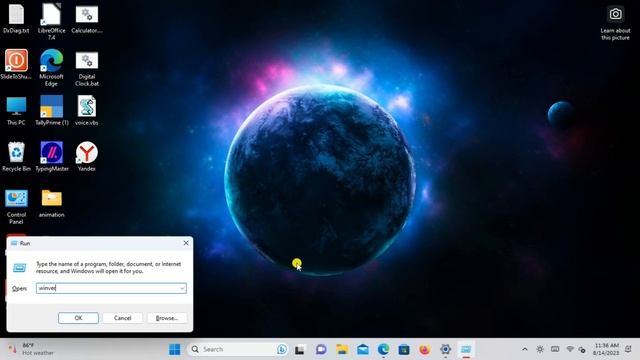Select the TypingMaster desktop shortcut
The height and width of the screenshot is (360, 640).
[x=51, y=156]
